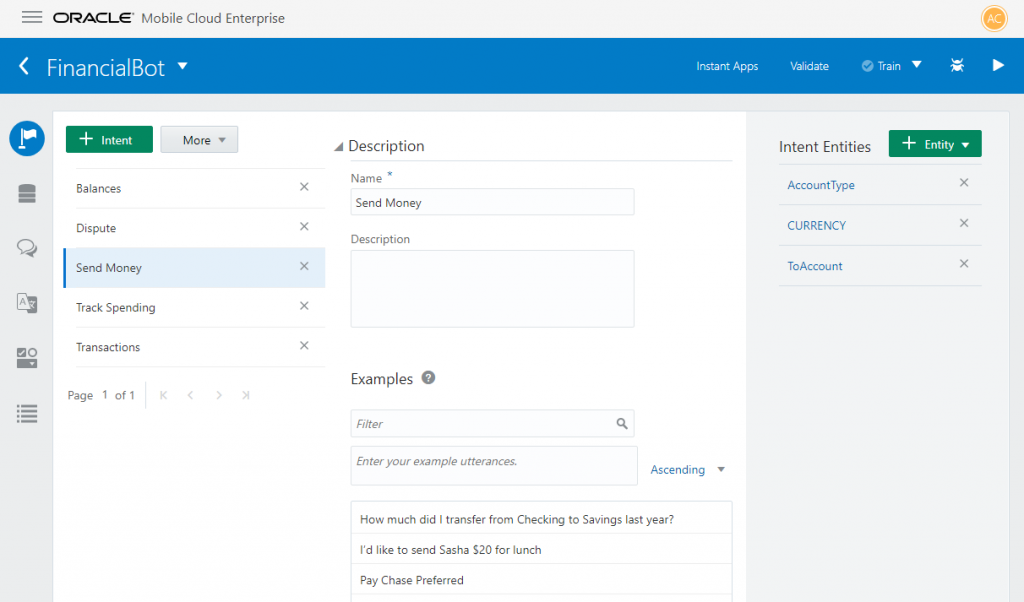Viewport: 1024px width, 602px height.
Task: Open the ToAccount entity link
Action: (815, 266)
